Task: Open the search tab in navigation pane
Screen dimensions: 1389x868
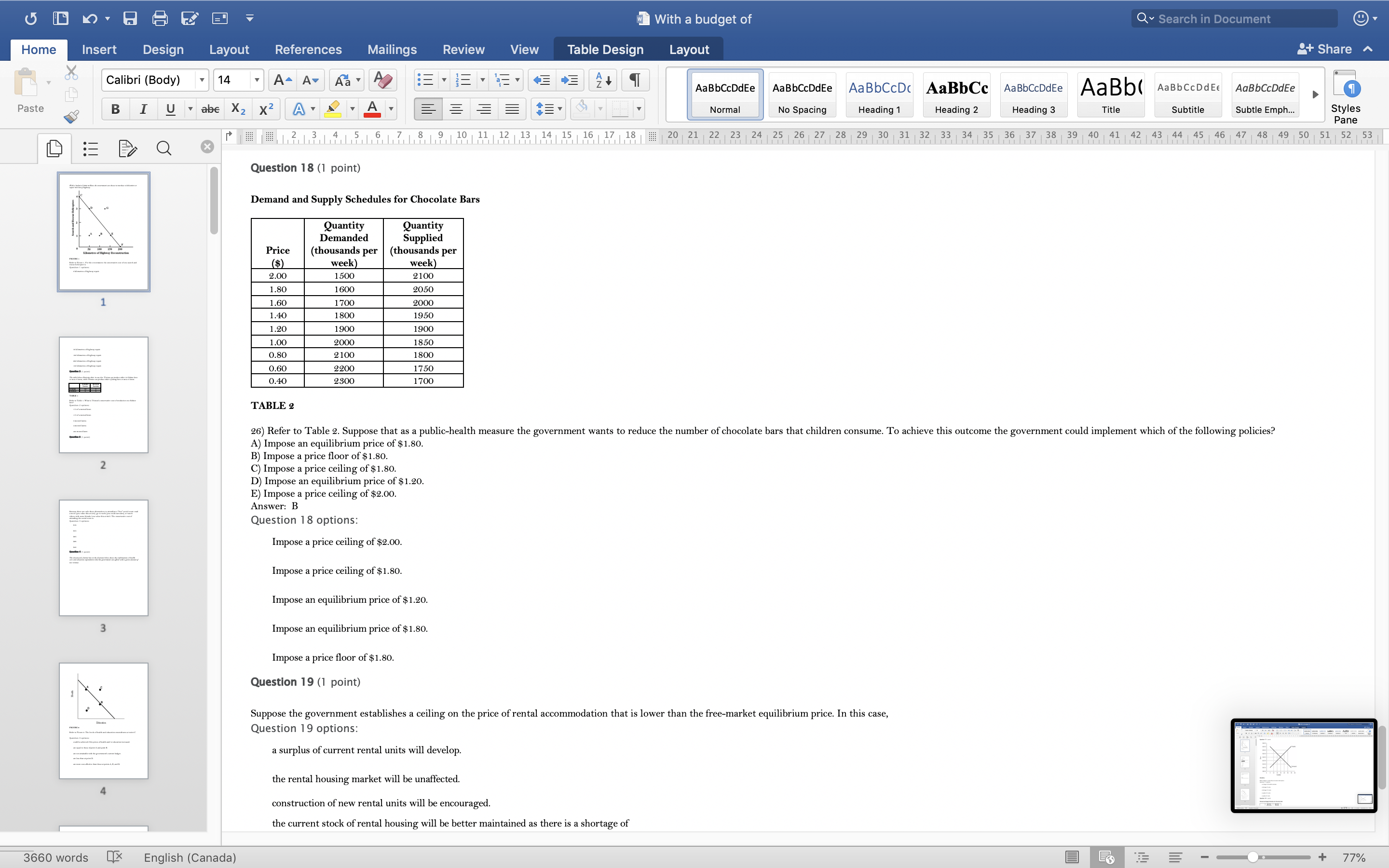Action: [163, 149]
